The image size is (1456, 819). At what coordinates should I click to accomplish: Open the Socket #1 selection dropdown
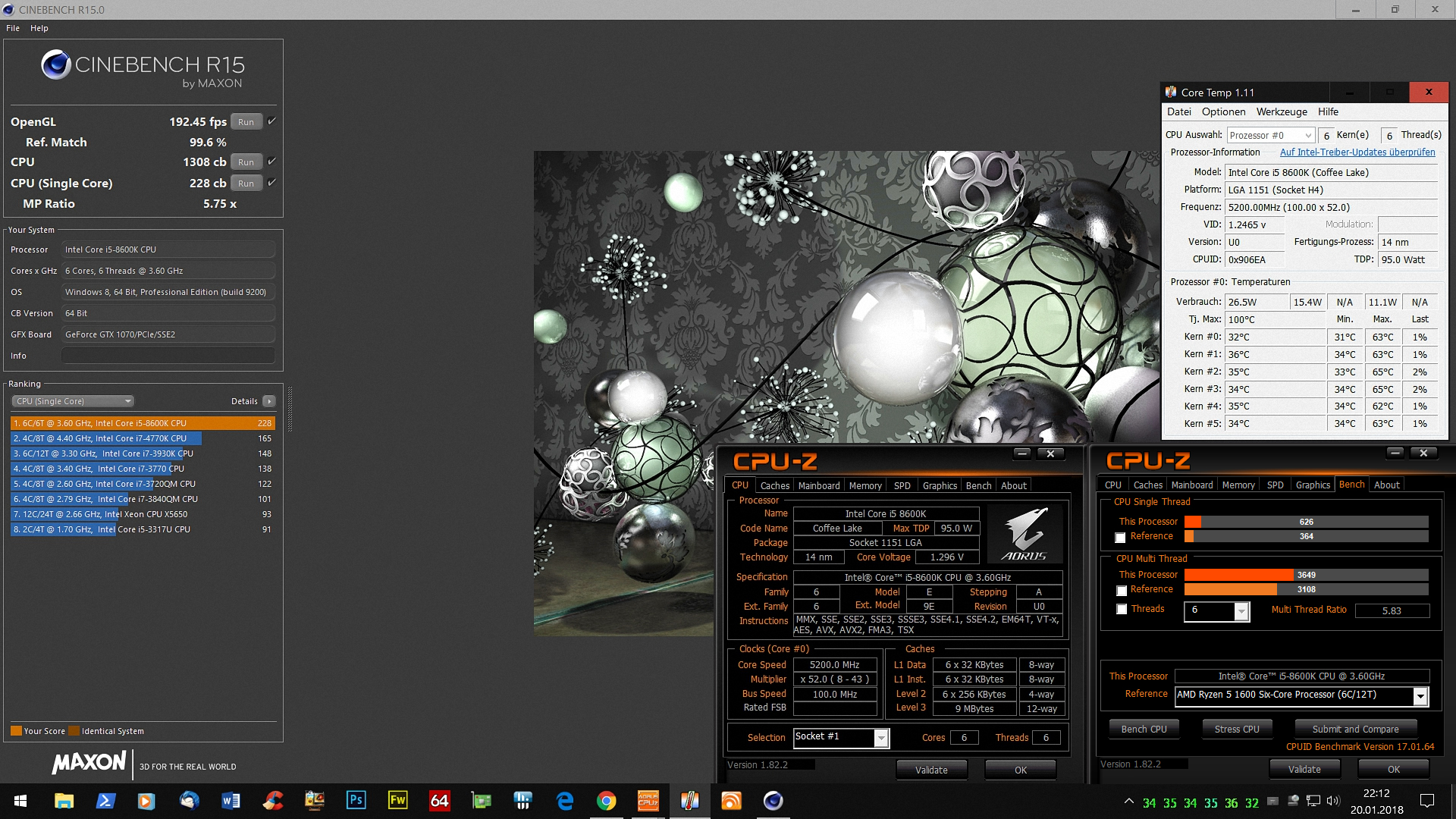coord(880,738)
